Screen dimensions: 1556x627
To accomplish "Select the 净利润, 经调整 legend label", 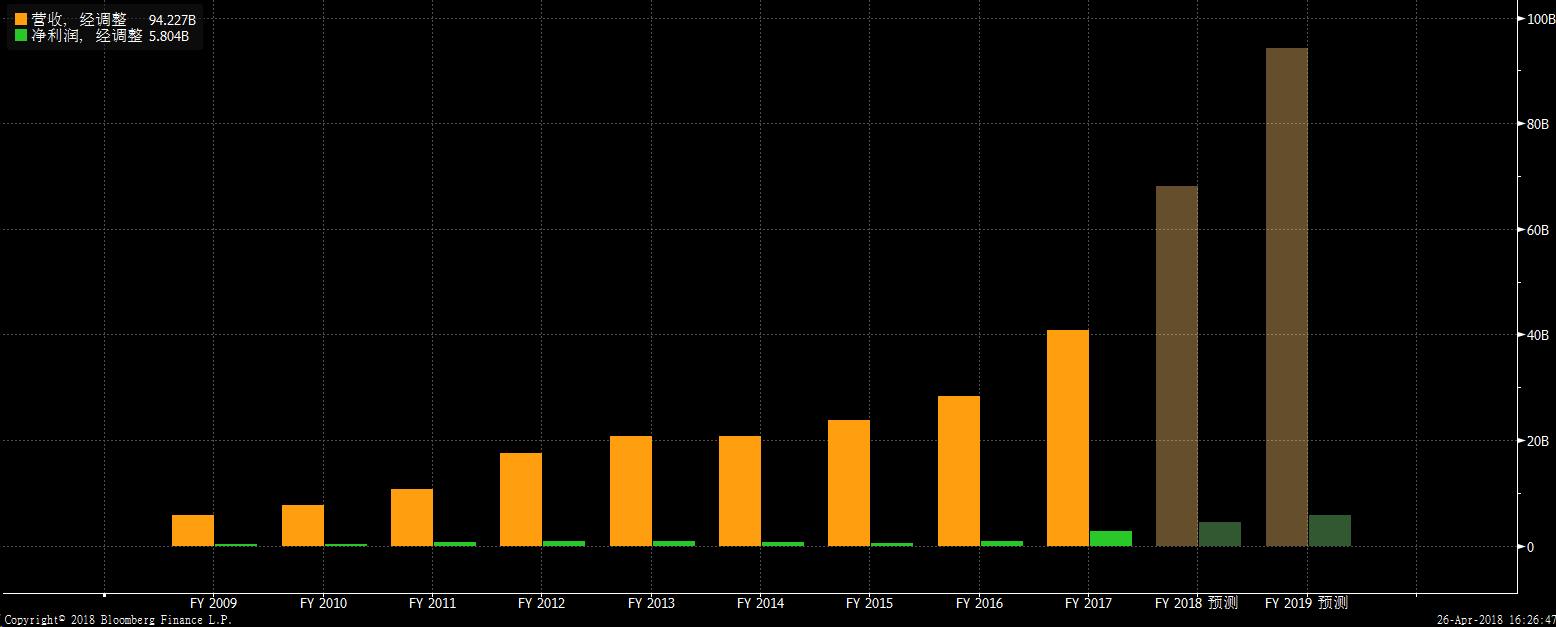I will pos(87,35).
